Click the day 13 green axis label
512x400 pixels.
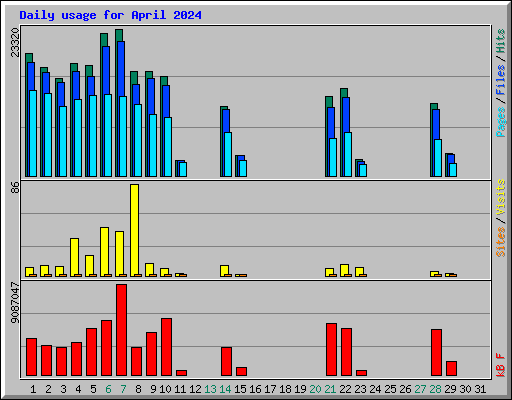[x=210, y=389]
